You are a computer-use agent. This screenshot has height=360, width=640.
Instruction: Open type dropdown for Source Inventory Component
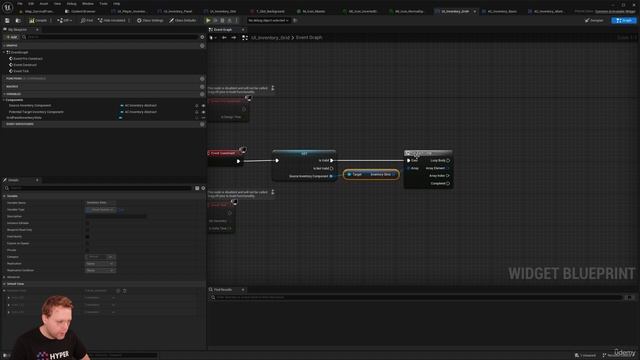[139, 106]
